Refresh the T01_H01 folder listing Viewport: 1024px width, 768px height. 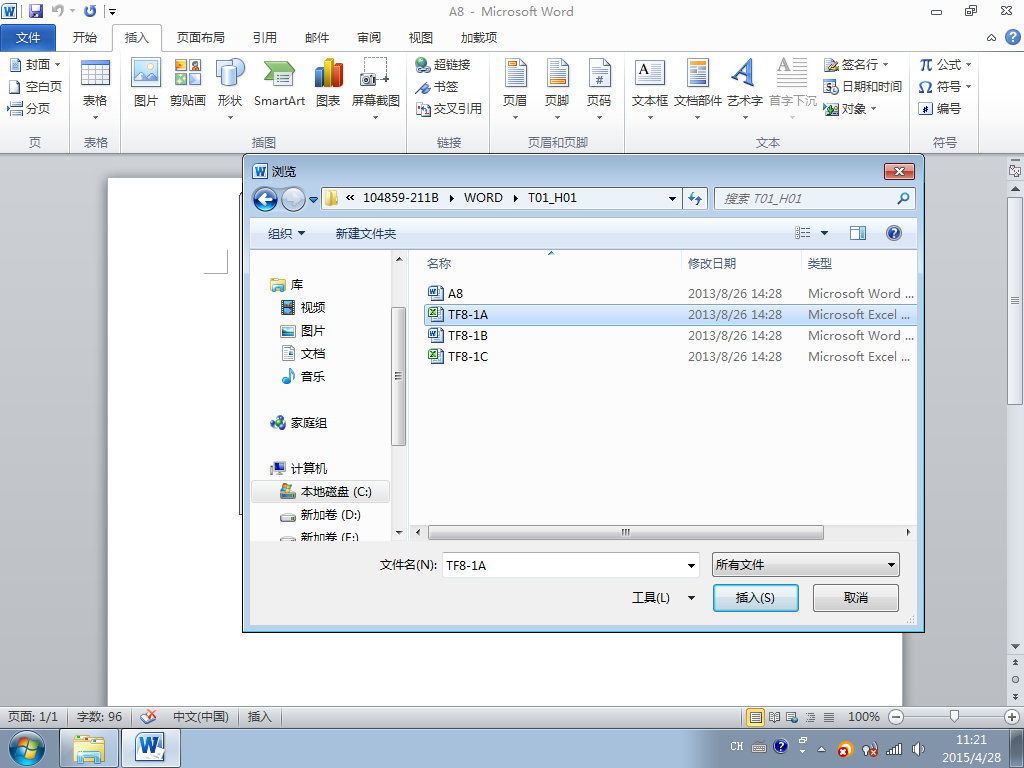tap(695, 199)
